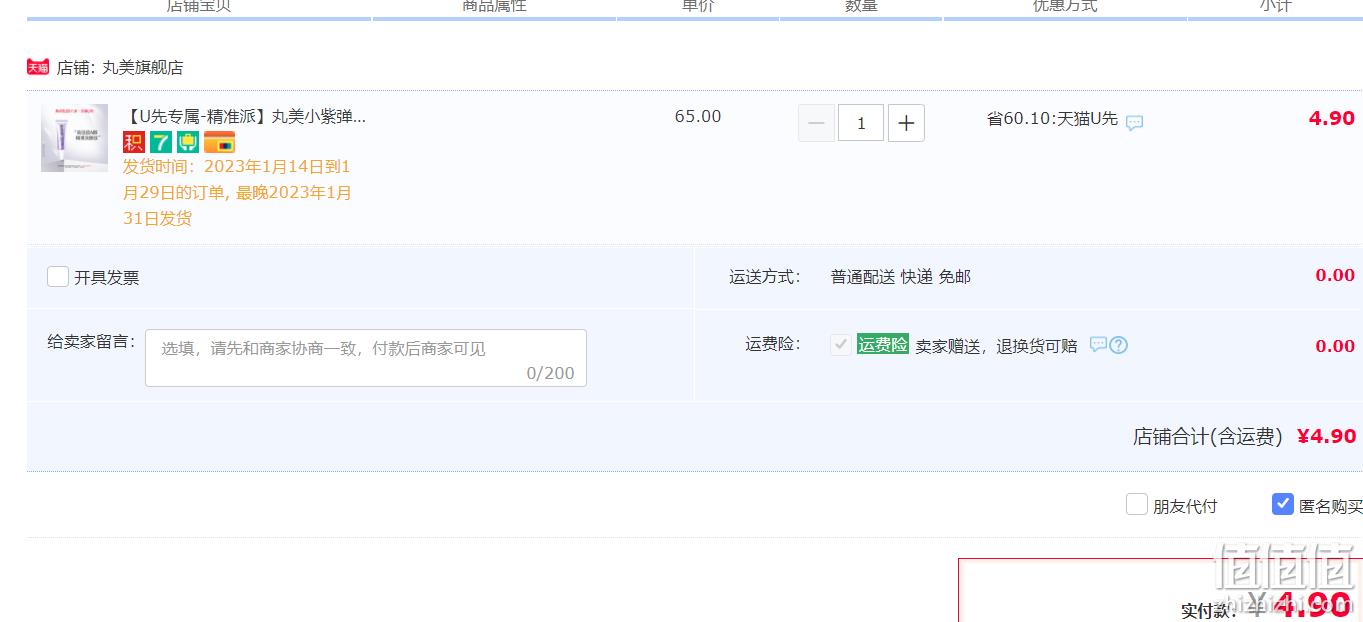The height and width of the screenshot is (622, 1363).
Task: Decrease quantity with the minus button
Action: [816, 123]
